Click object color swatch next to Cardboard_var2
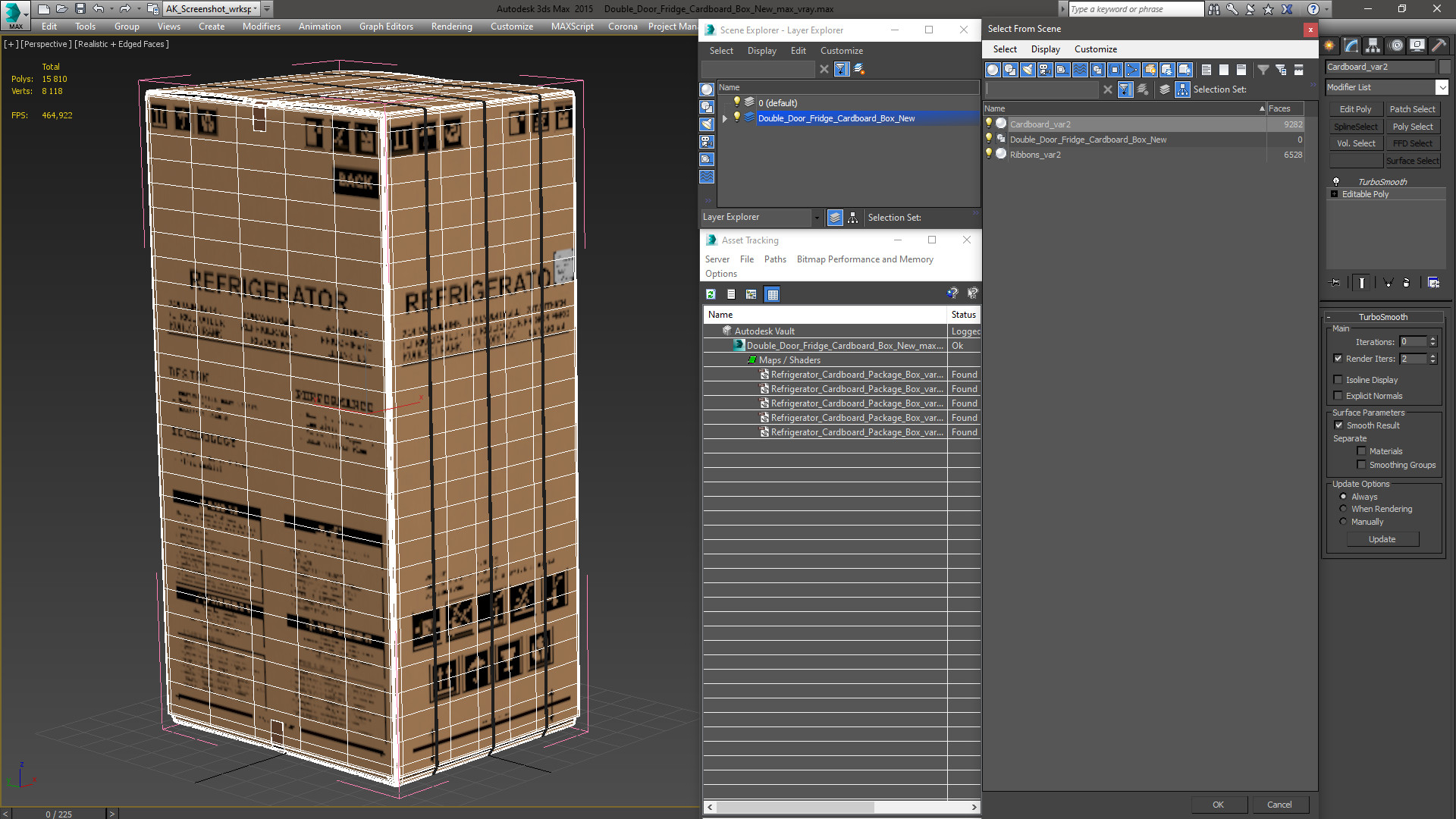The image size is (1456, 819). pyautogui.click(x=1445, y=67)
